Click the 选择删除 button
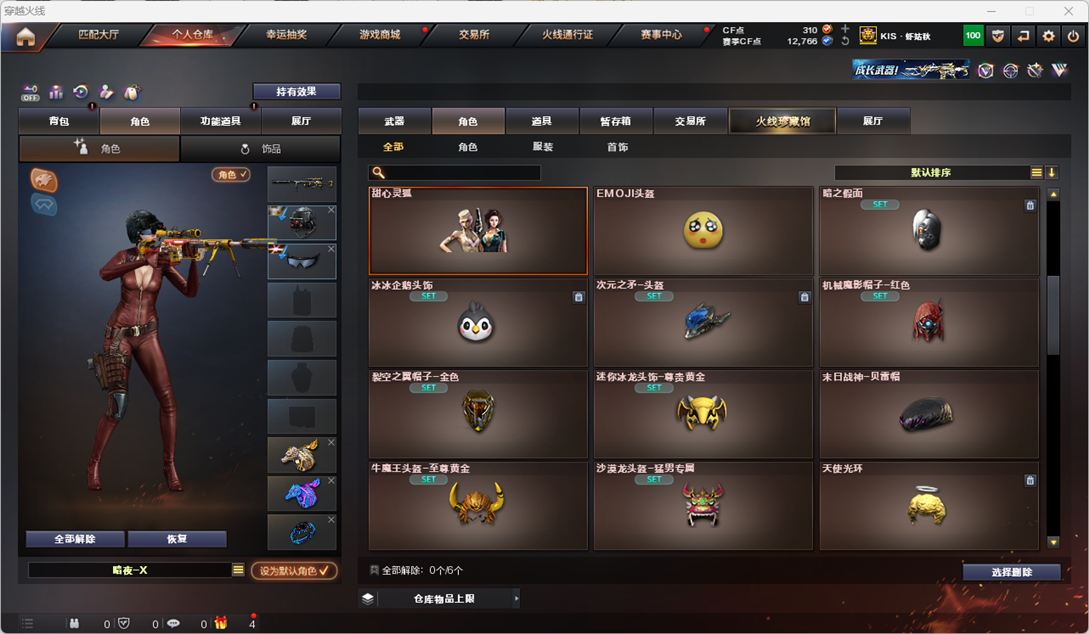 click(x=1011, y=572)
